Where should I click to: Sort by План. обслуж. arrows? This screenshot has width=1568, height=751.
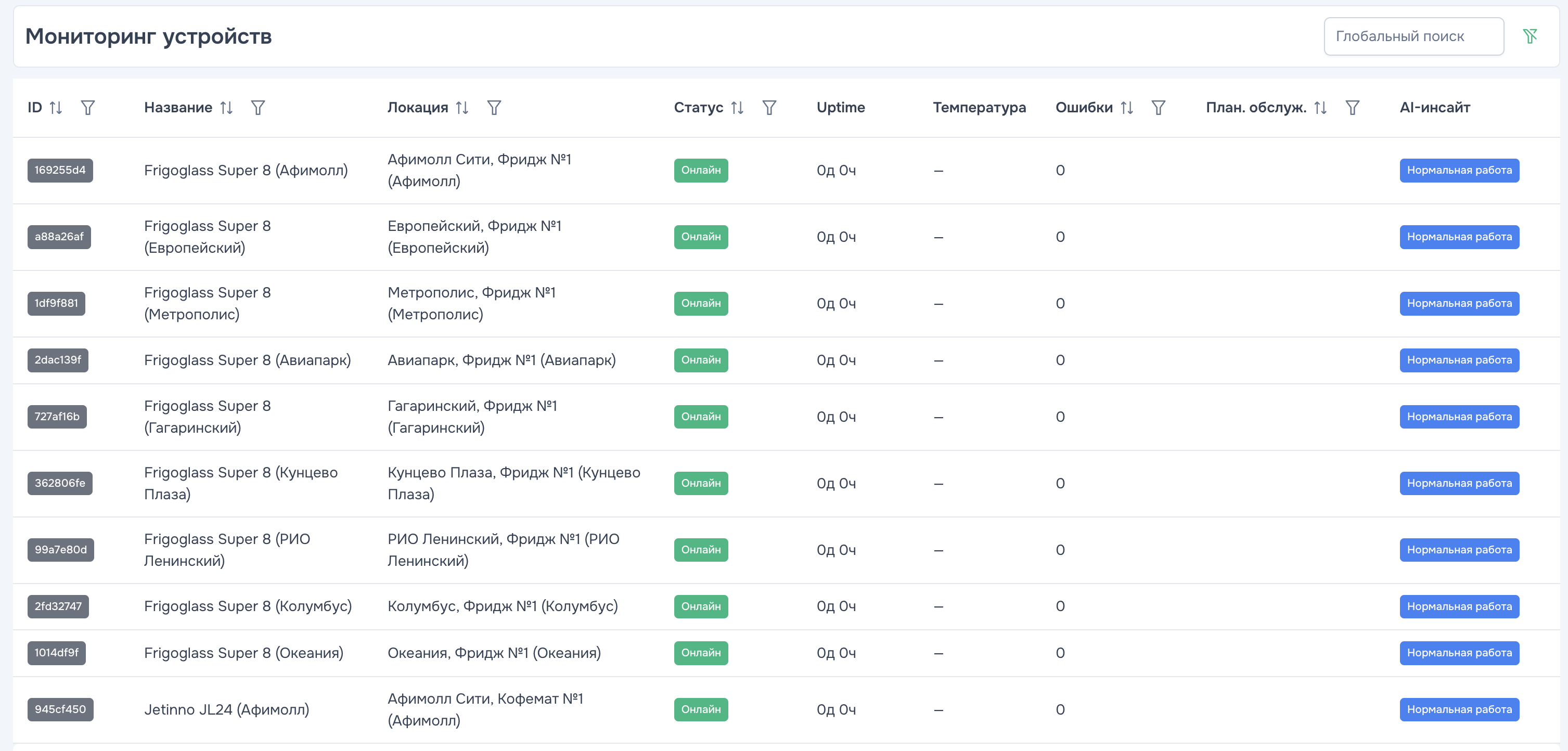pyautogui.click(x=1320, y=108)
